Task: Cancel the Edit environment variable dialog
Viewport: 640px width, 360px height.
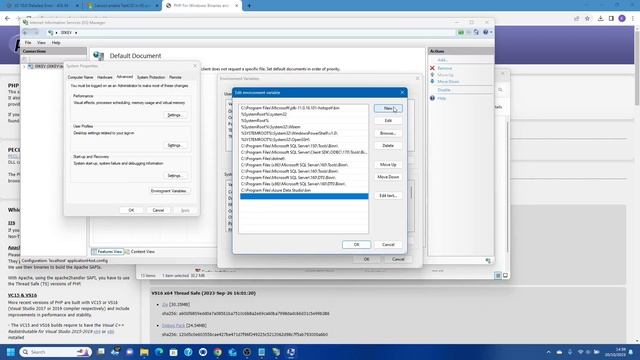Action: click(x=388, y=244)
